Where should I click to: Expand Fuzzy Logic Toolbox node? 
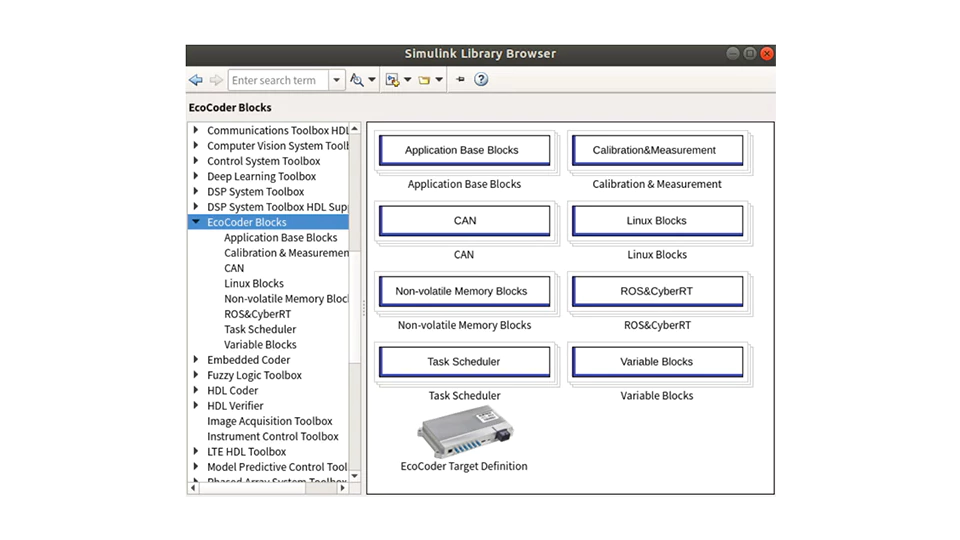pyautogui.click(x=196, y=375)
